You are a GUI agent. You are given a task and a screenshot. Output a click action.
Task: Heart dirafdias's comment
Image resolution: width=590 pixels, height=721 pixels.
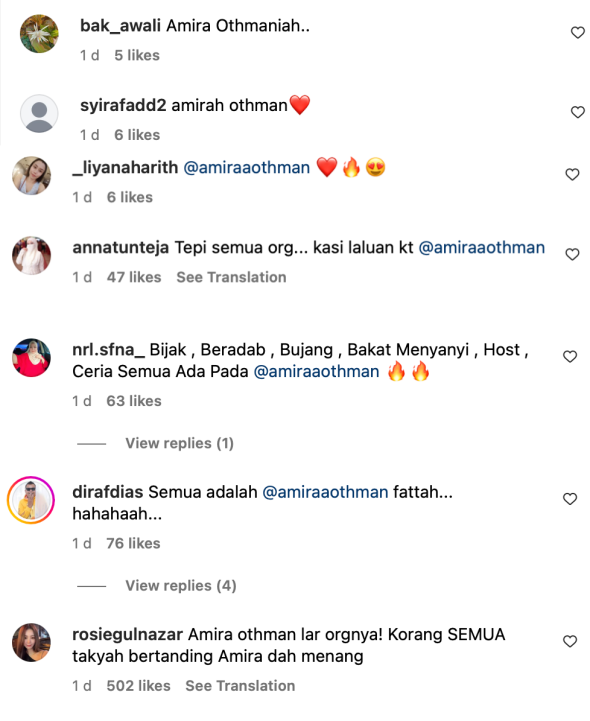point(570,499)
